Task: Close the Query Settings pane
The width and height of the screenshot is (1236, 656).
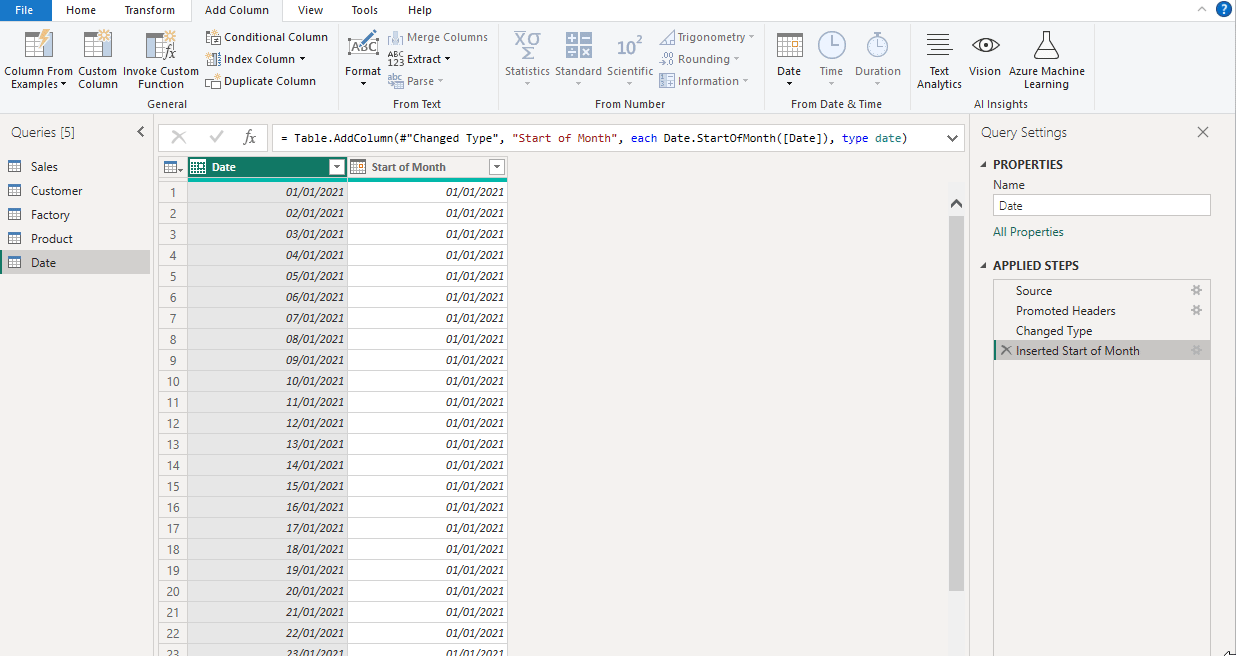Action: pyautogui.click(x=1203, y=132)
